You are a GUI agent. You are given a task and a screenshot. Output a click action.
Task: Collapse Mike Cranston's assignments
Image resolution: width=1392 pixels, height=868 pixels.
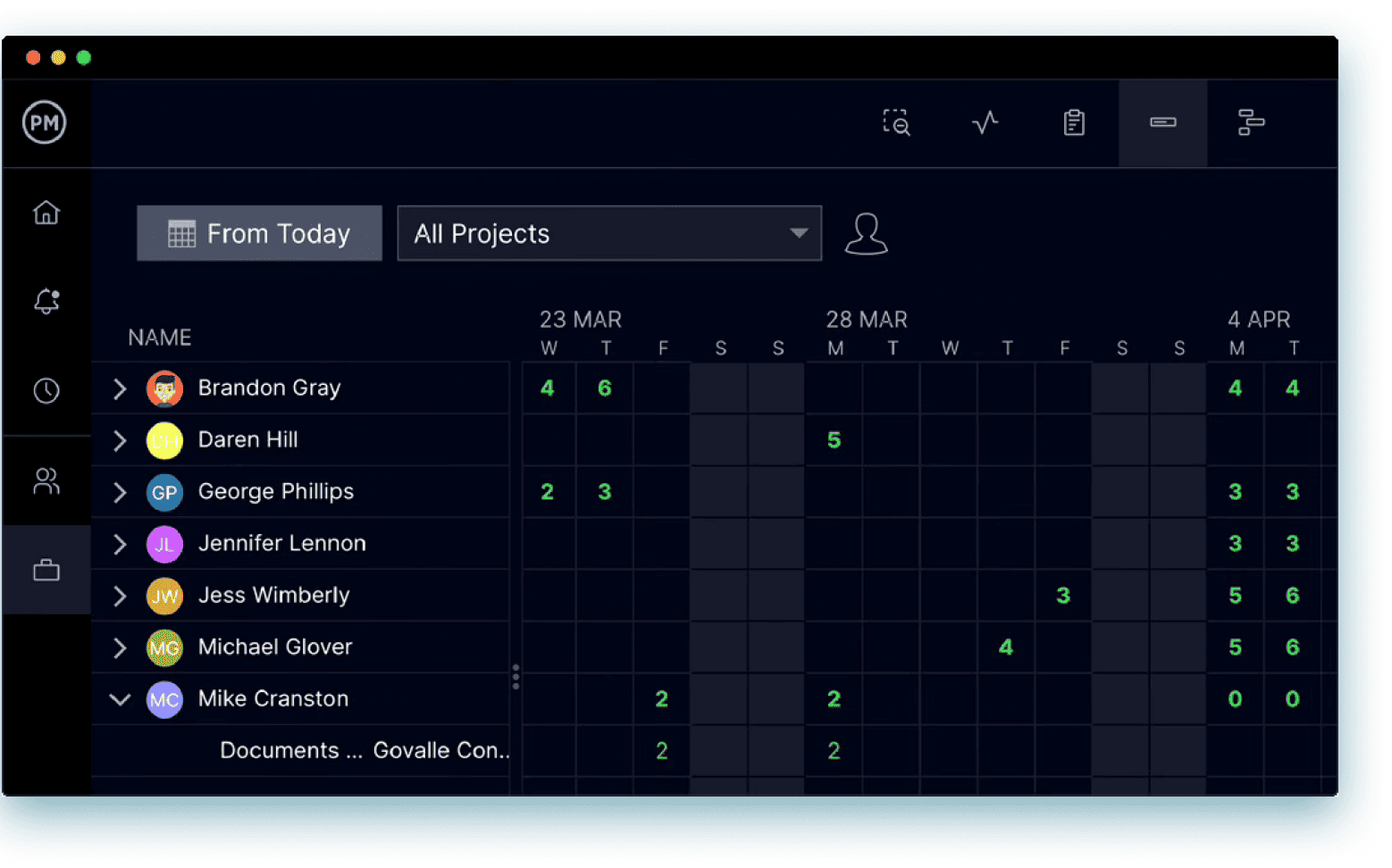point(119,699)
